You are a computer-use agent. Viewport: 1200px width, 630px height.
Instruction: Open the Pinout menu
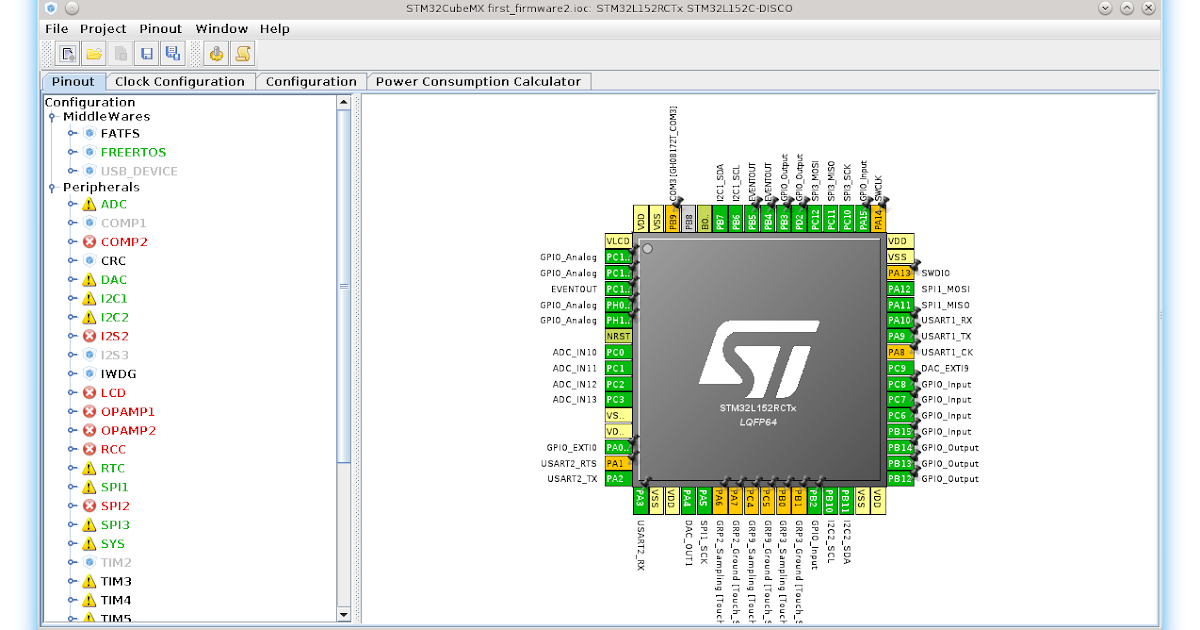click(x=159, y=29)
